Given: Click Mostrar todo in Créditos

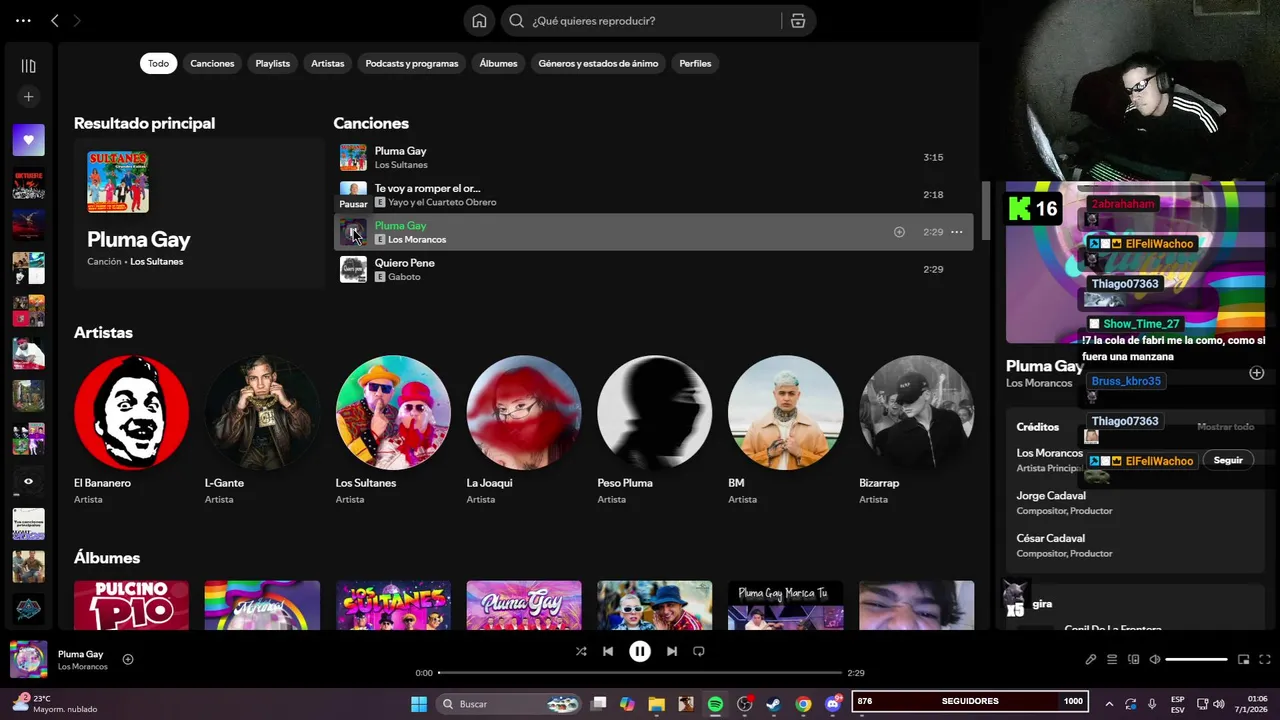Looking at the screenshot, I should tap(1225, 427).
